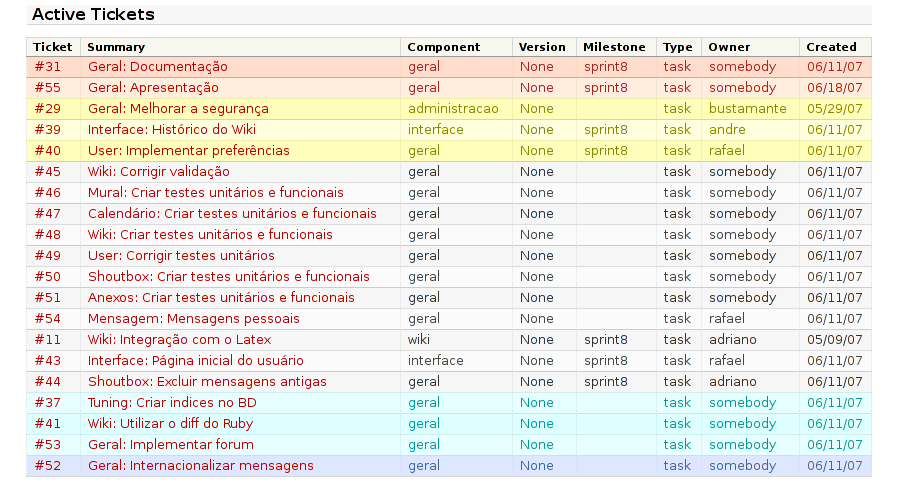Open 'Wiki: Corrigir validação' ticket
This screenshot has height=487, width=910.
[x=158, y=172]
